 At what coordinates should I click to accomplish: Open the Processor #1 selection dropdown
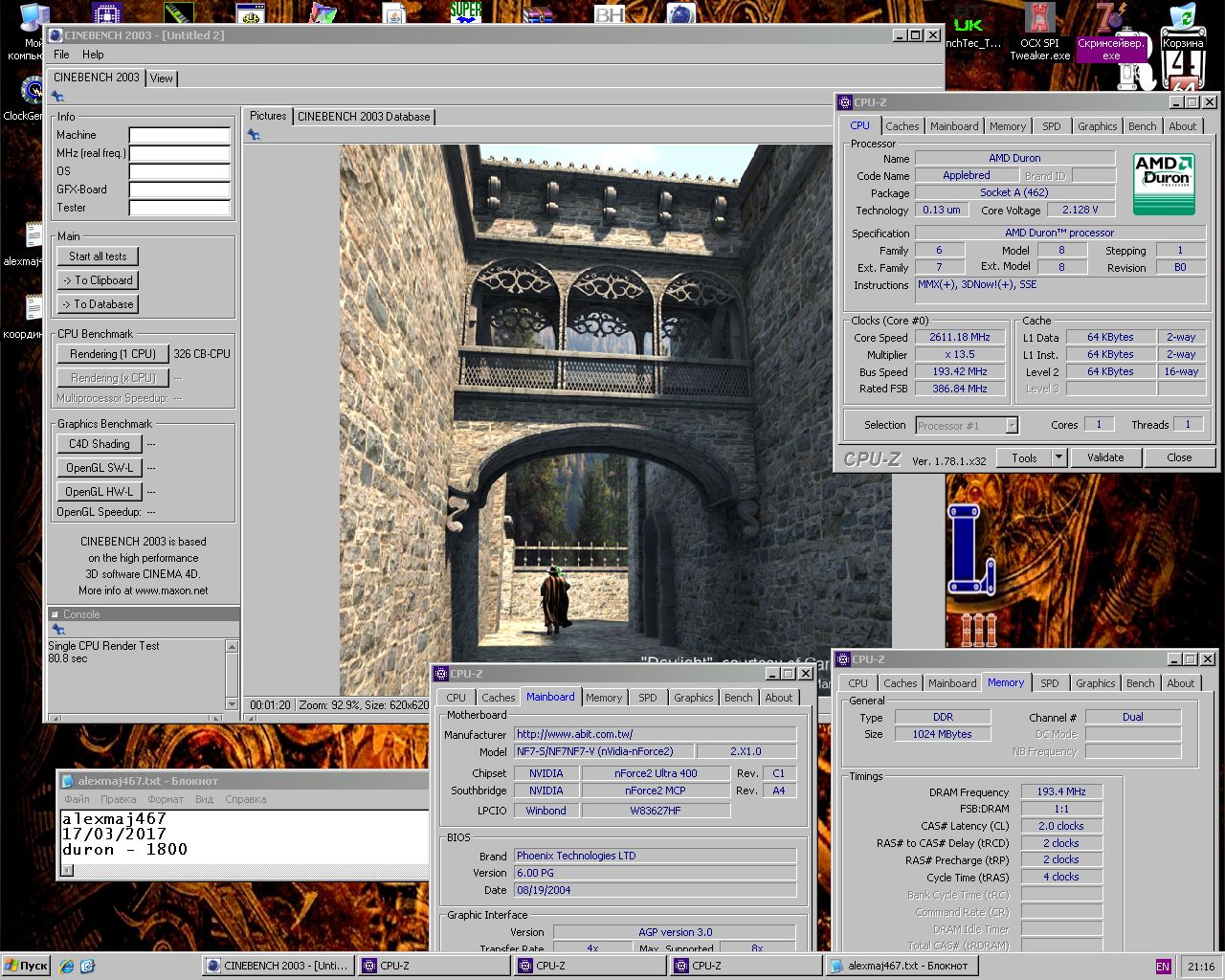[967, 426]
